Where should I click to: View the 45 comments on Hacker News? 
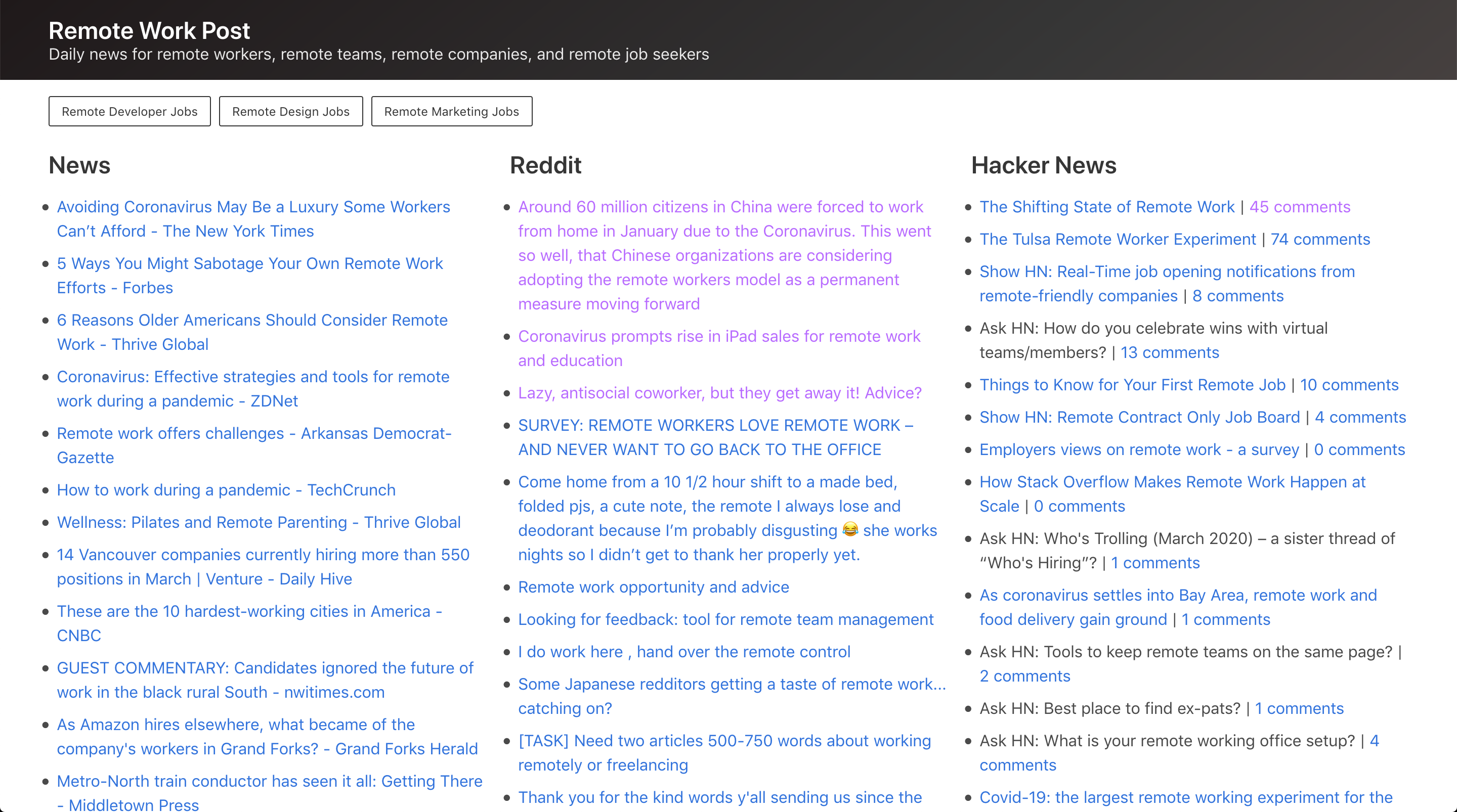tap(1299, 207)
